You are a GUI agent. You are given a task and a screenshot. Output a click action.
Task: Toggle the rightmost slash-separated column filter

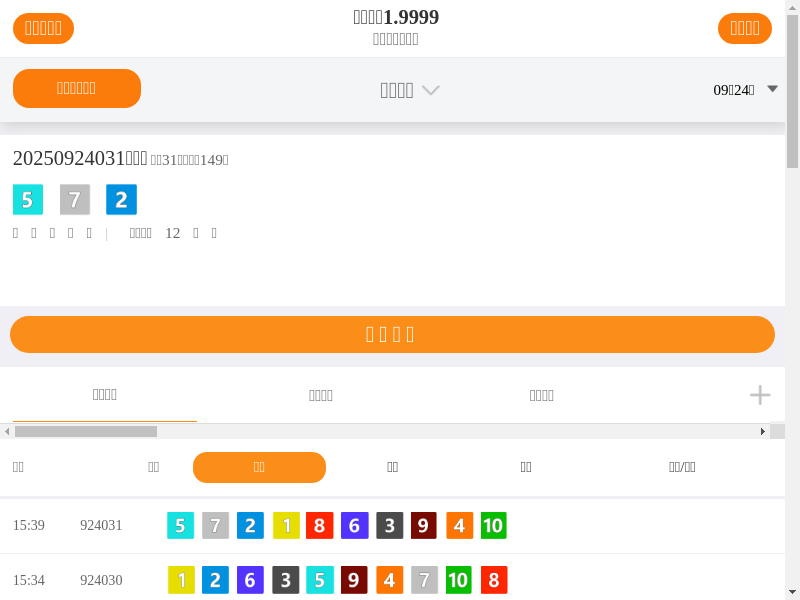(x=682, y=467)
